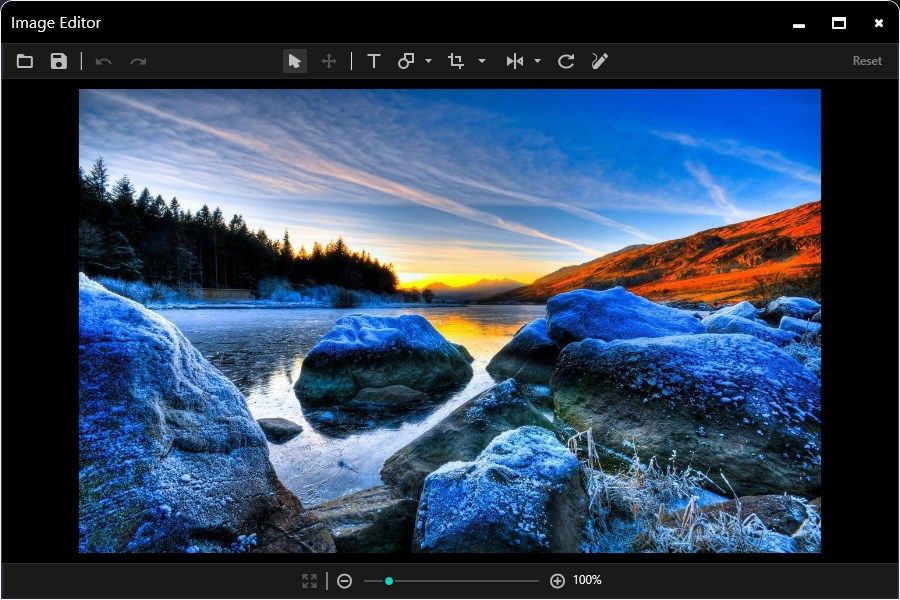
Task: Flip the image using mirror icon
Action: point(515,61)
